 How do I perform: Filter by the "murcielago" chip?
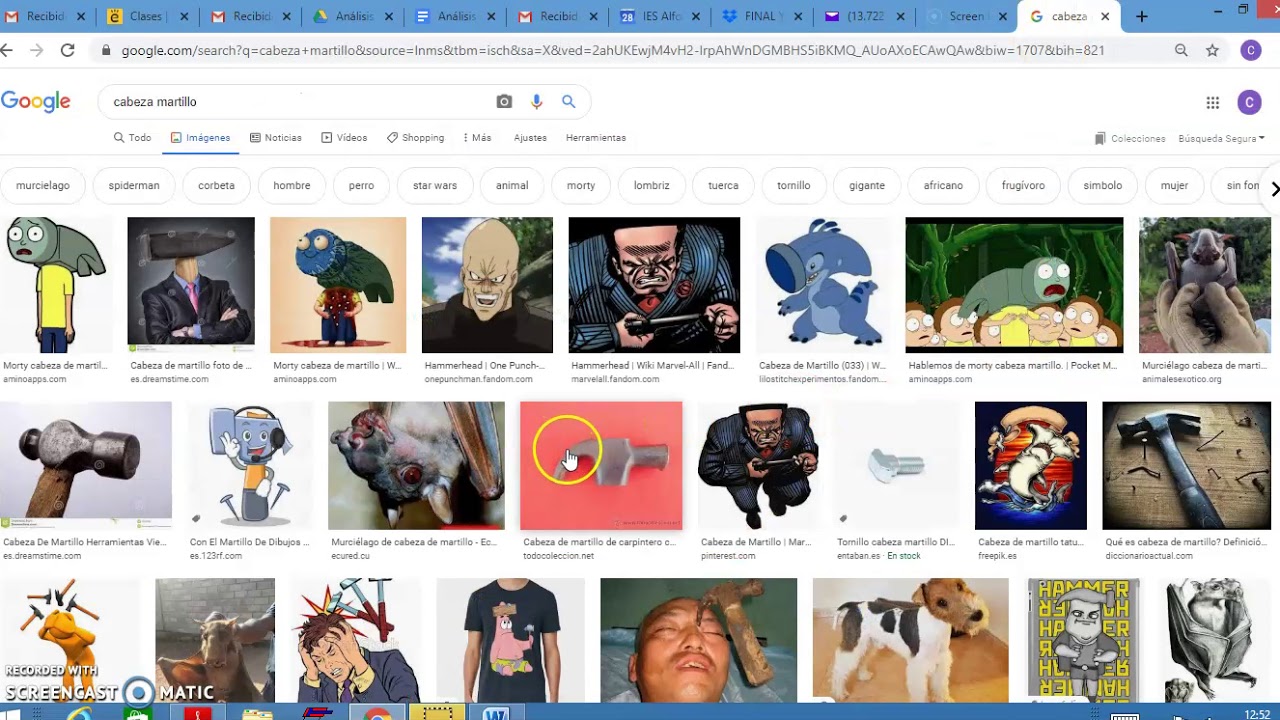[x=43, y=185]
